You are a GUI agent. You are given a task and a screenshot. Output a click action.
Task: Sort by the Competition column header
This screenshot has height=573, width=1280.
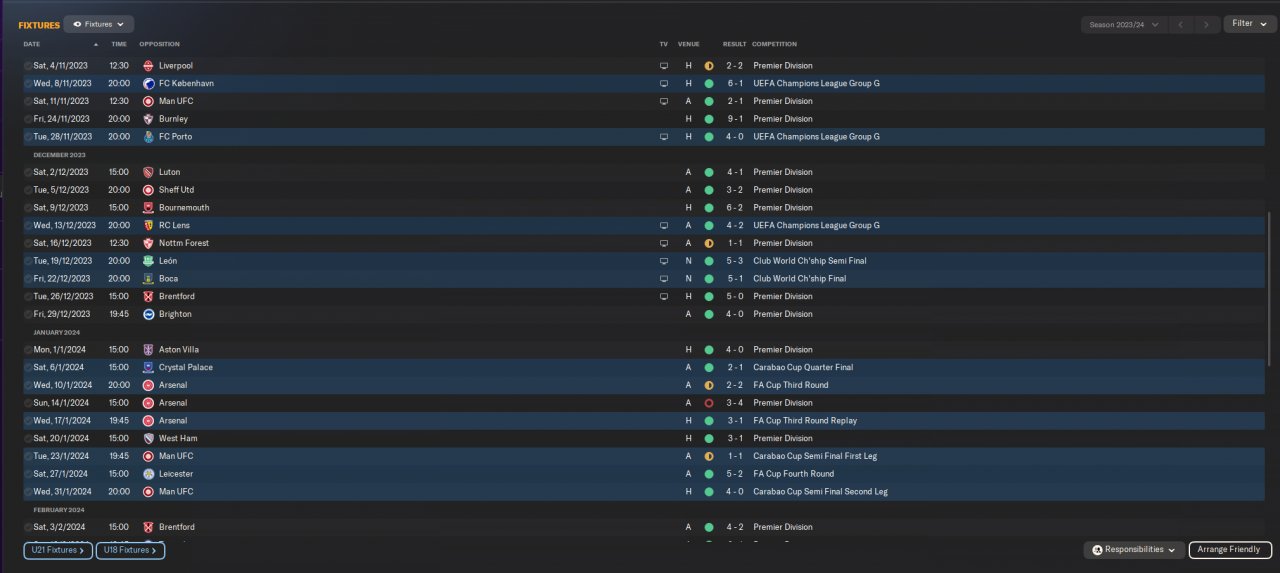774,44
